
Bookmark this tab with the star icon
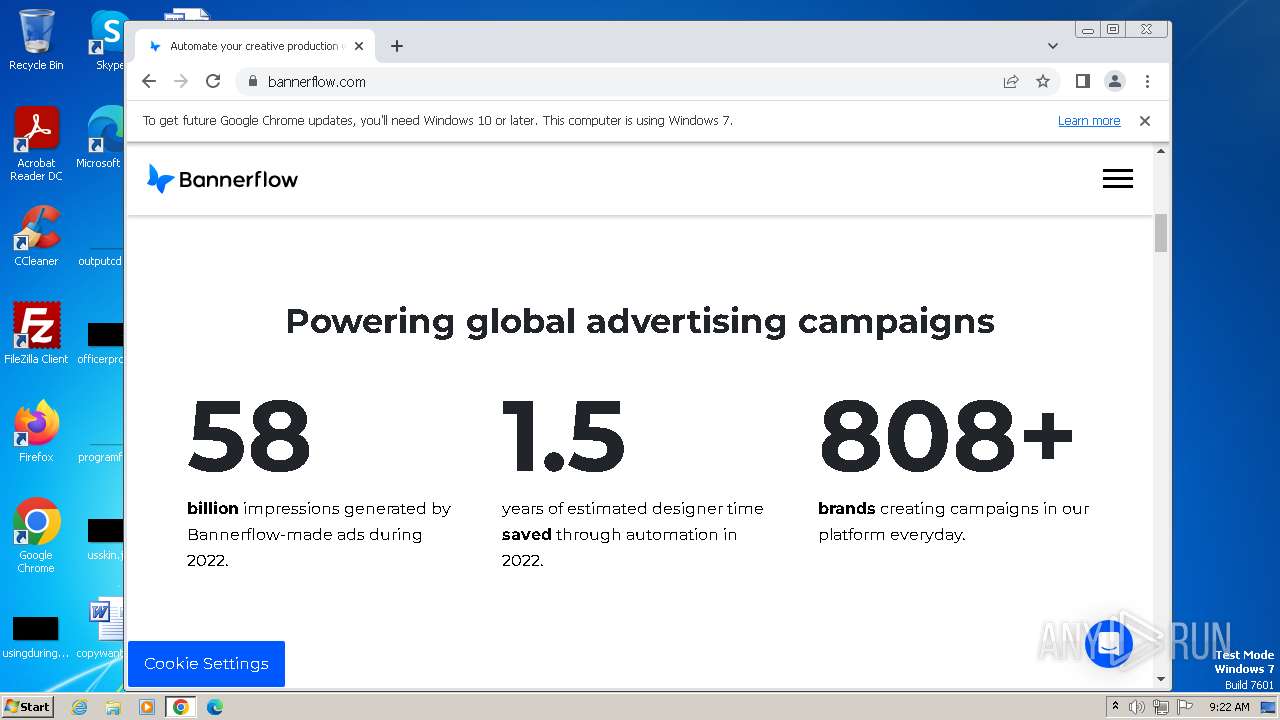1043,81
